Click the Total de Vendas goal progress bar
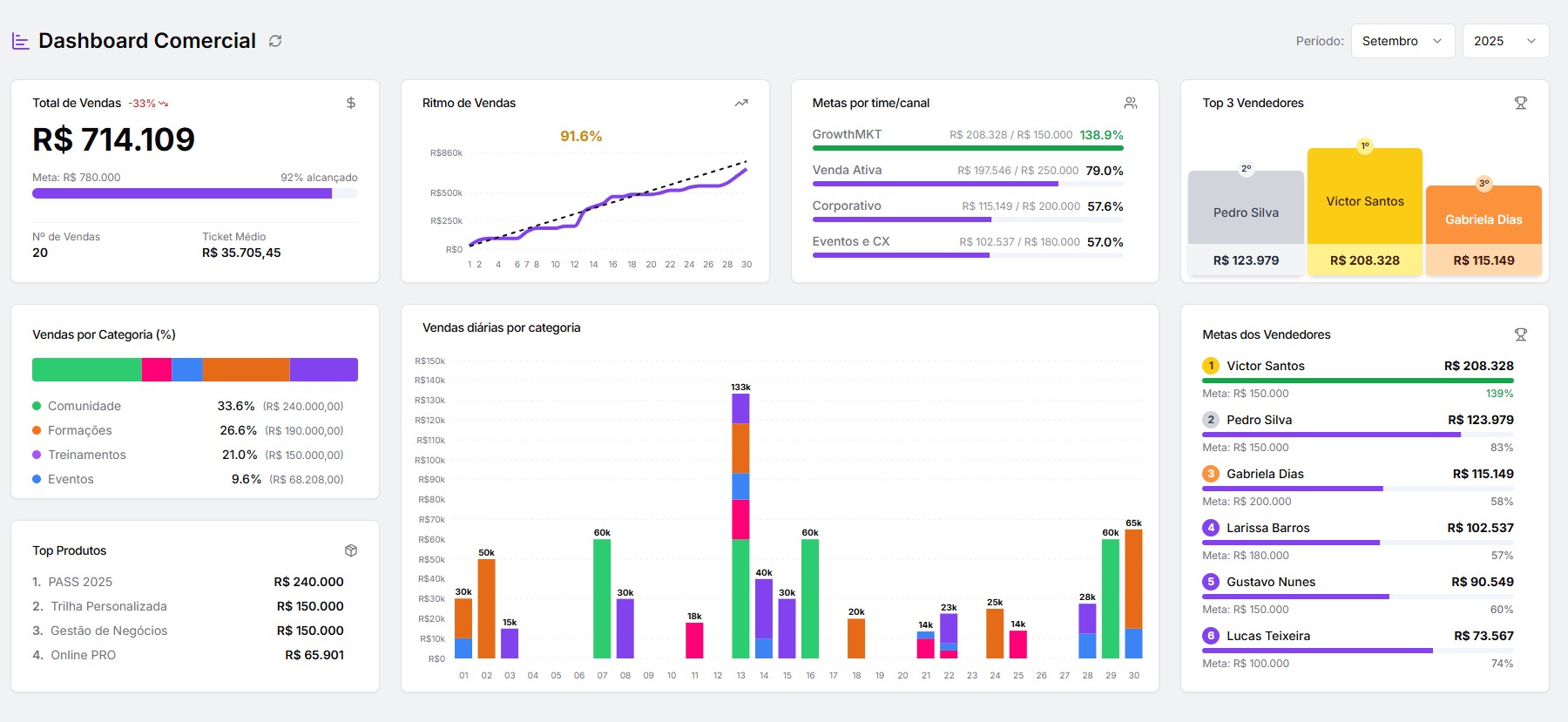Viewport: 1568px width, 722px height. tap(194, 193)
